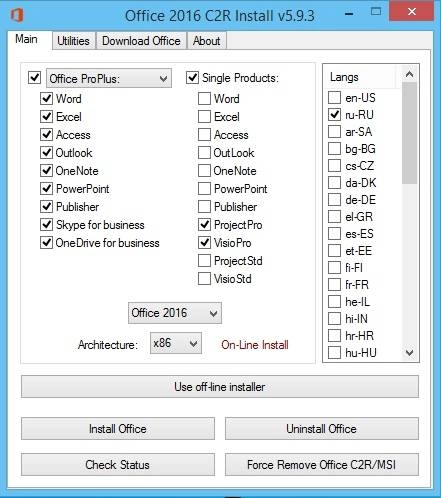Select the es-ES language checkbox
The image size is (441, 498).
coord(334,234)
